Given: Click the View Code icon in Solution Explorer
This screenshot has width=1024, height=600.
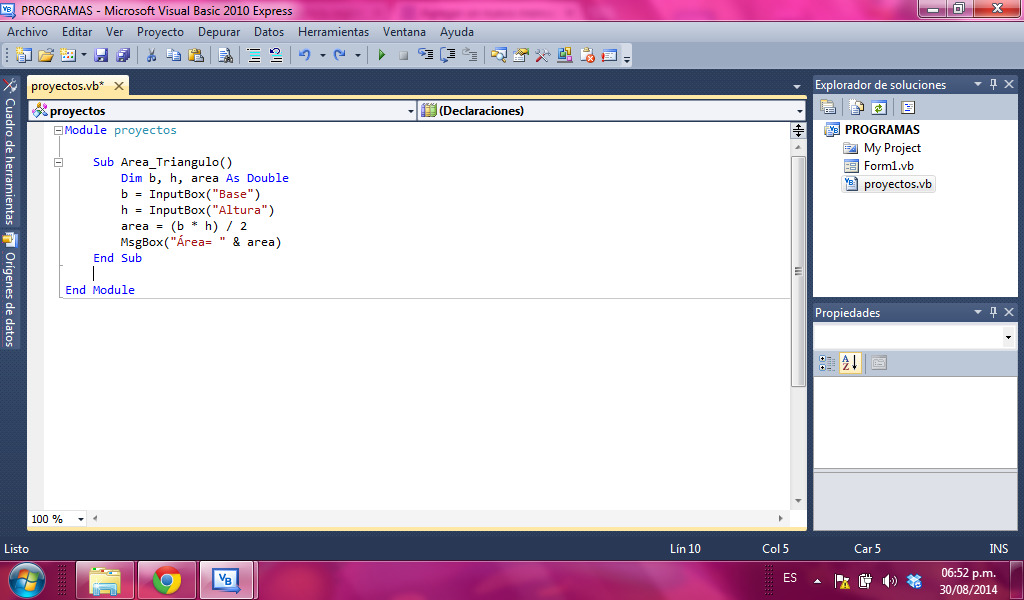Looking at the screenshot, I should [x=908, y=107].
